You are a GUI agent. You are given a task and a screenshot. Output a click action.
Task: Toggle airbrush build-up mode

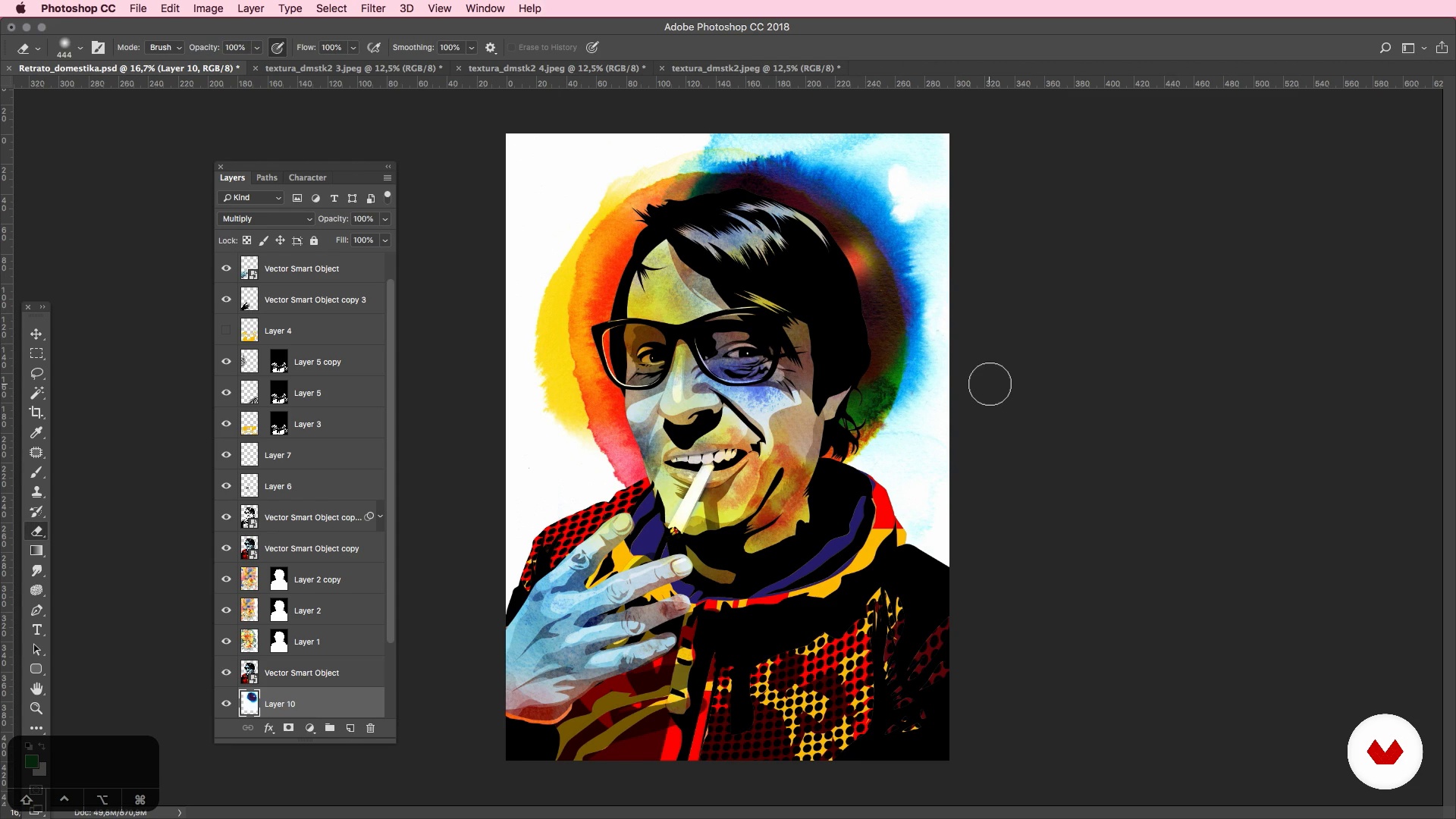(374, 47)
